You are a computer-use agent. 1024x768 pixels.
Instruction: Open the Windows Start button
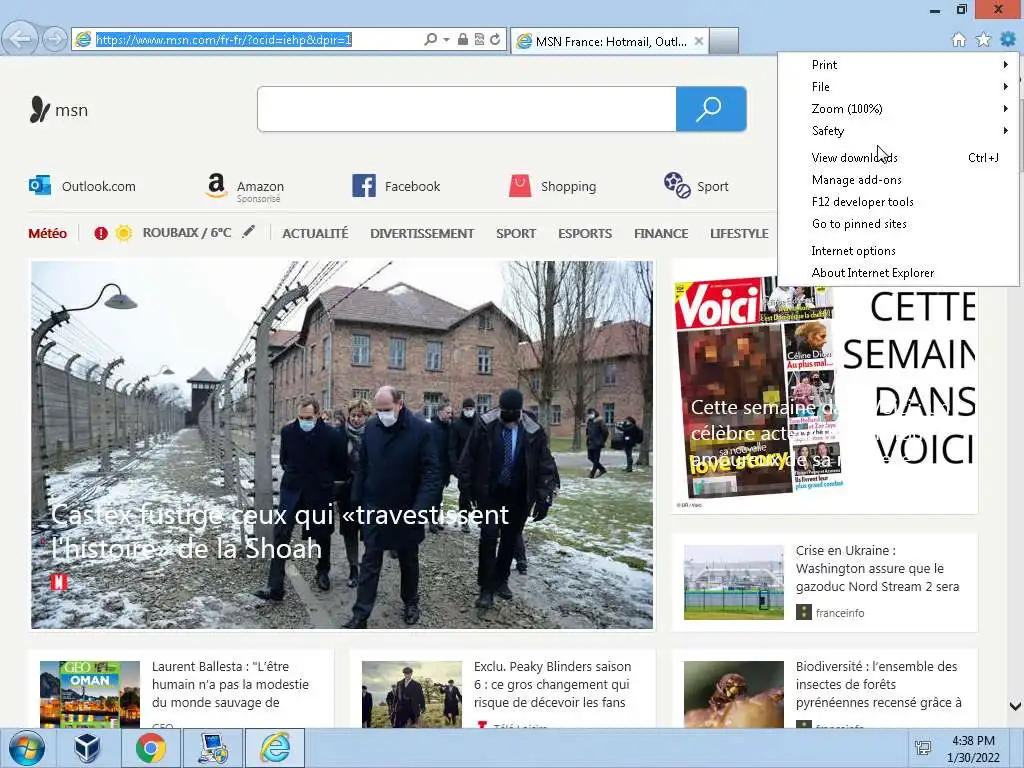[26, 748]
